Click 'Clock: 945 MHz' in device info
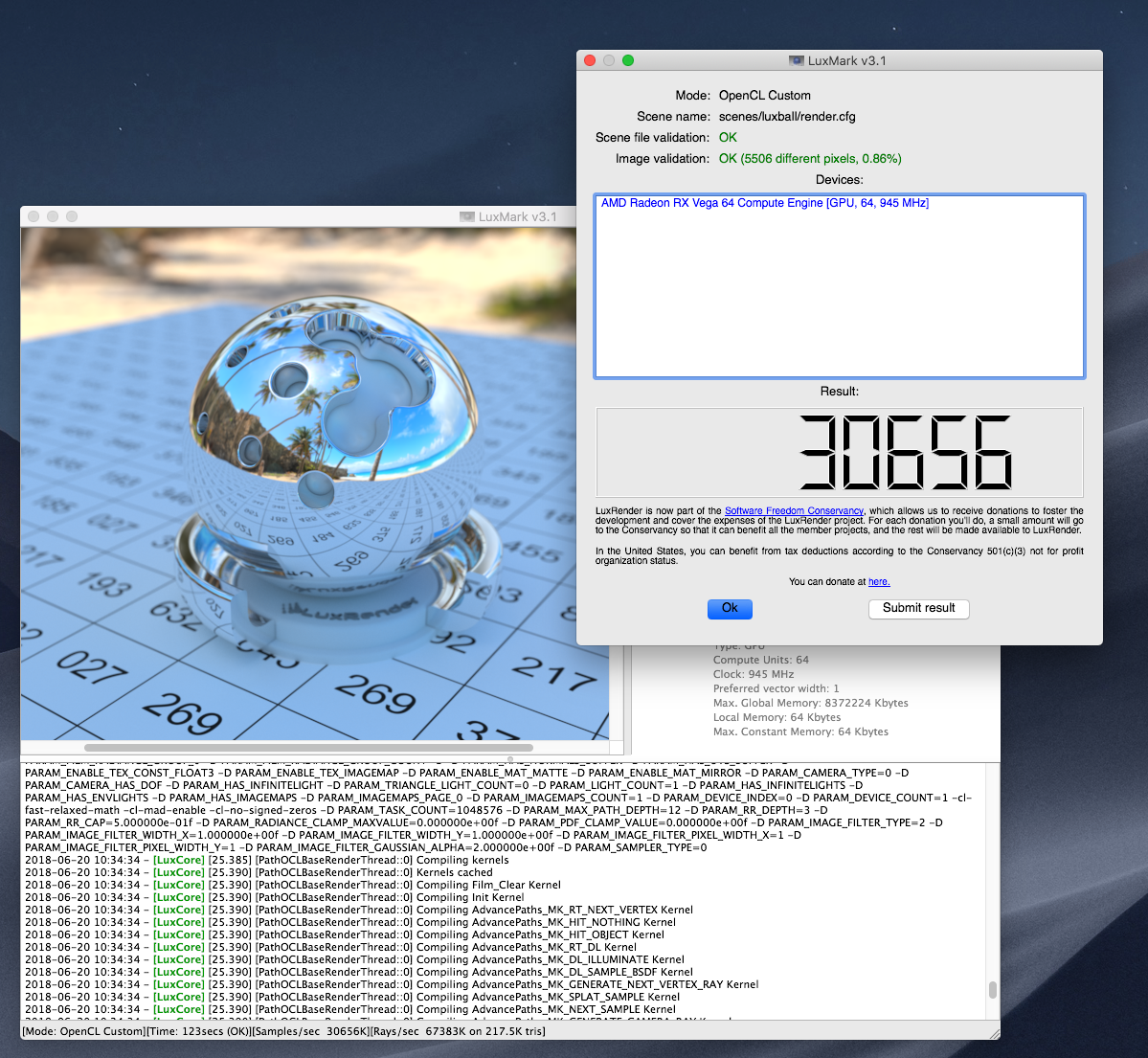The width and height of the screenshot is (1148, 1058). click(754, 674)
